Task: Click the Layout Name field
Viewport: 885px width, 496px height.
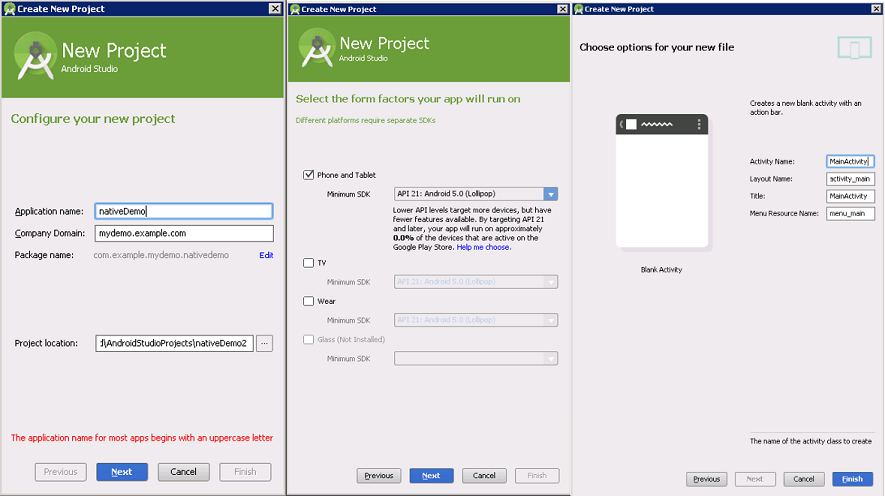Action: pos(850,179)
